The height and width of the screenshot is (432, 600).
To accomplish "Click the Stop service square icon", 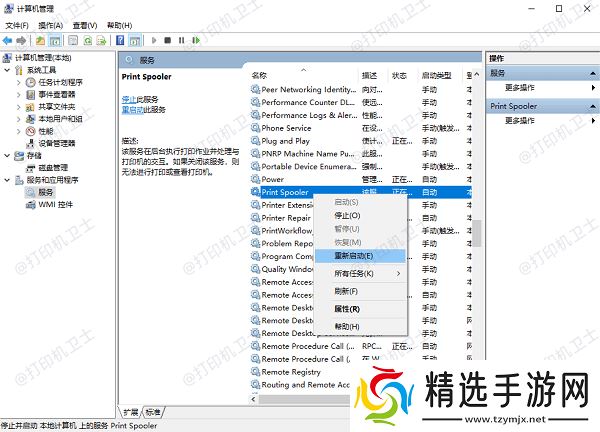I will click(167, 41).
